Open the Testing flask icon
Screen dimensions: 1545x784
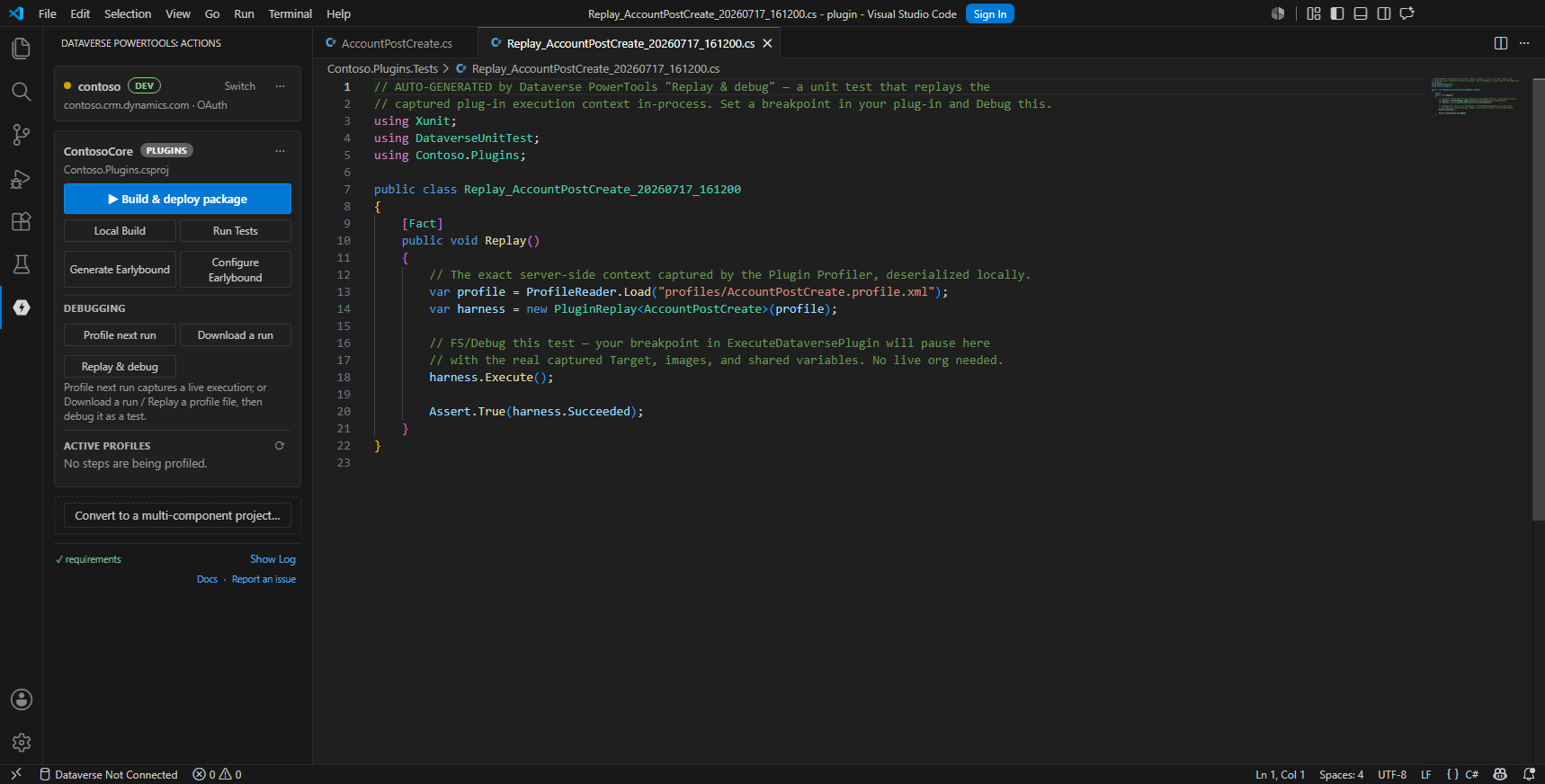(21, 264)
